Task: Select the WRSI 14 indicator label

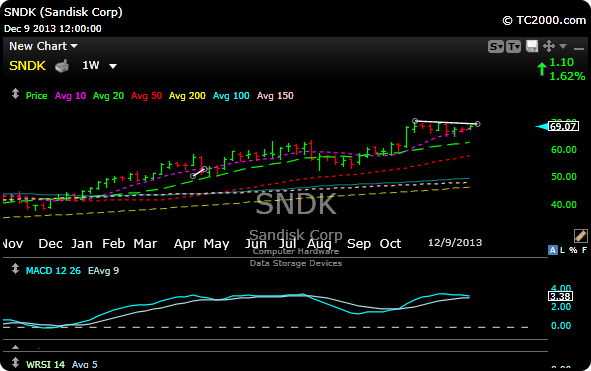Action: coord(45,365)
